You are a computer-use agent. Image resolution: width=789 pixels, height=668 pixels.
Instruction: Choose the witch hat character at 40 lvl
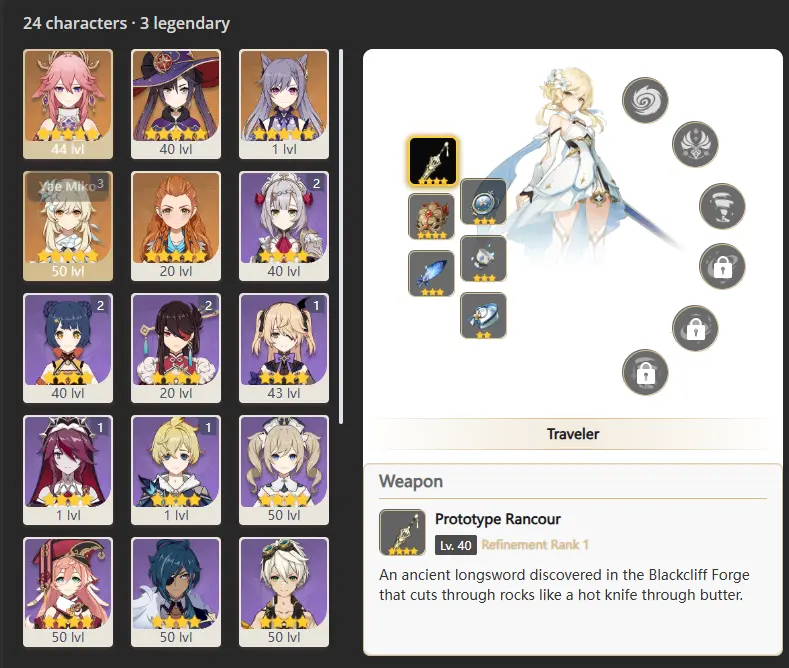click(176, 104)
